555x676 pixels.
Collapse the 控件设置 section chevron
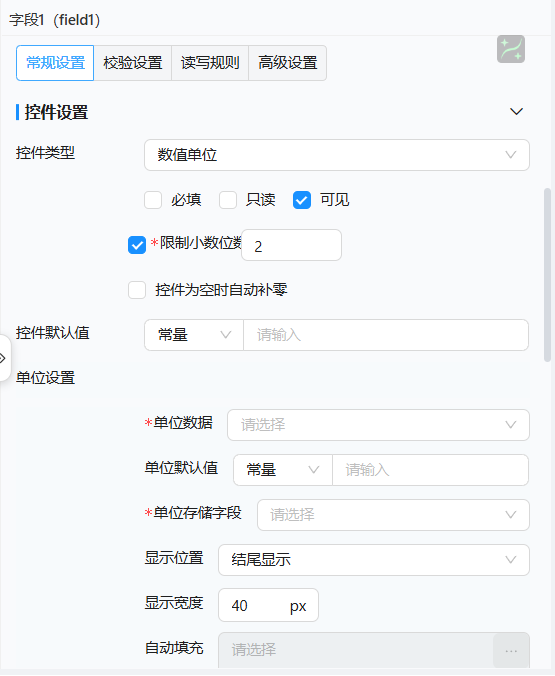pos(516,112)
